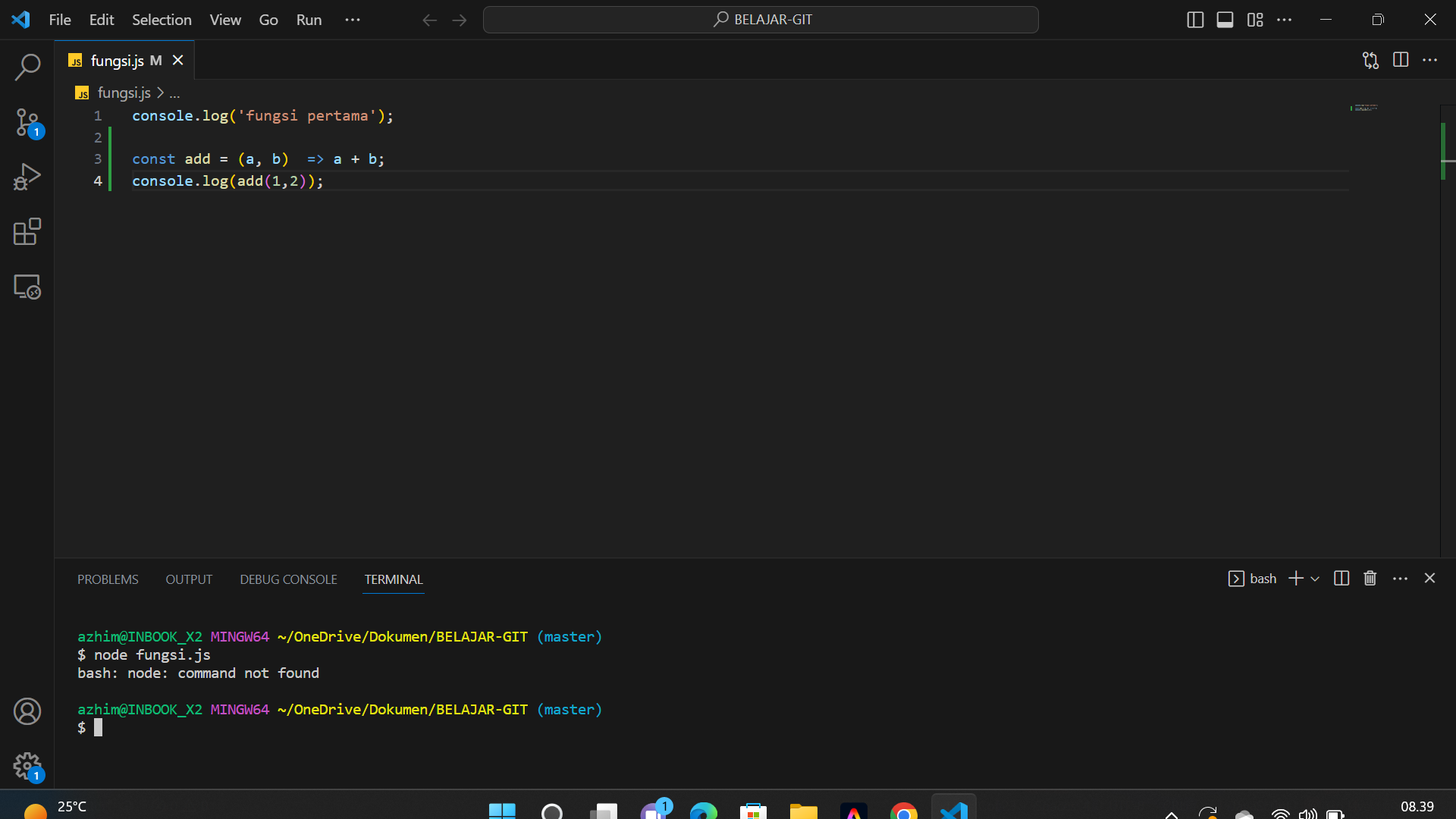Split the editor to the right

point(1401,60)
